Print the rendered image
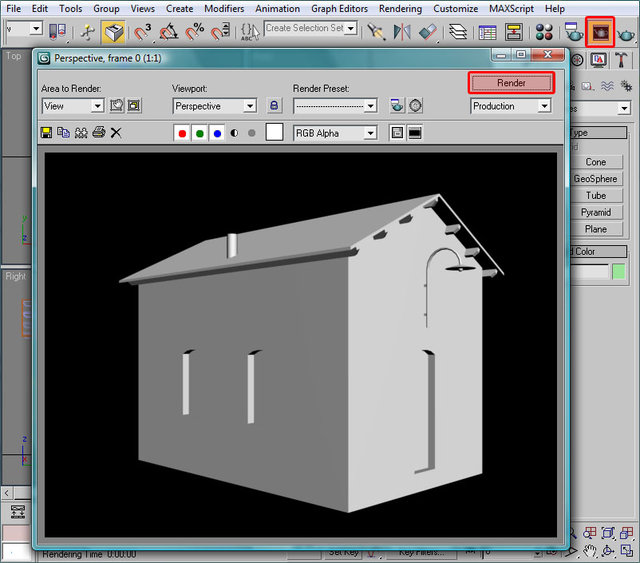640x563 pixels. 98,132
